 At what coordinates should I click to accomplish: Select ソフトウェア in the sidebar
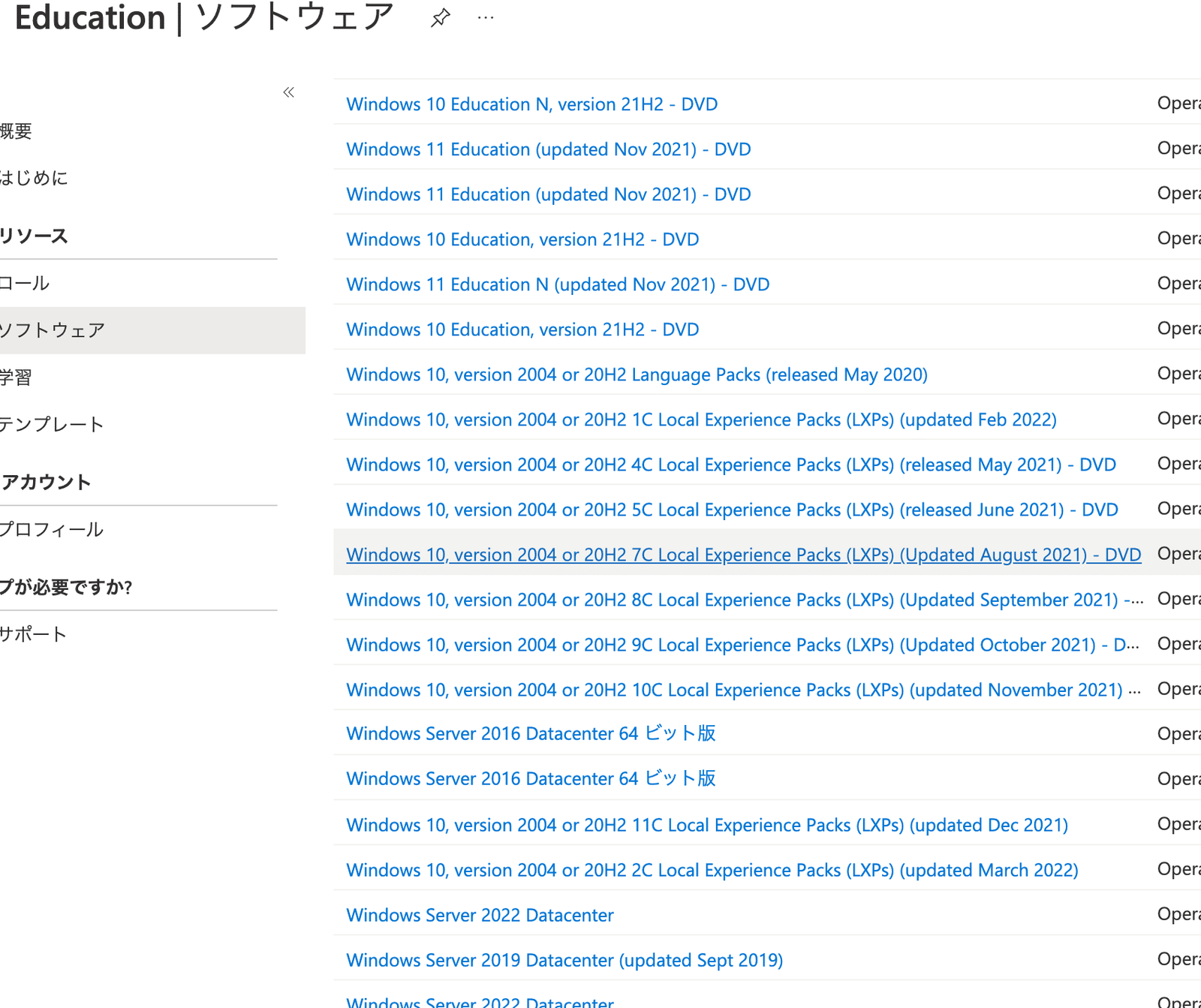pos(152,330)
